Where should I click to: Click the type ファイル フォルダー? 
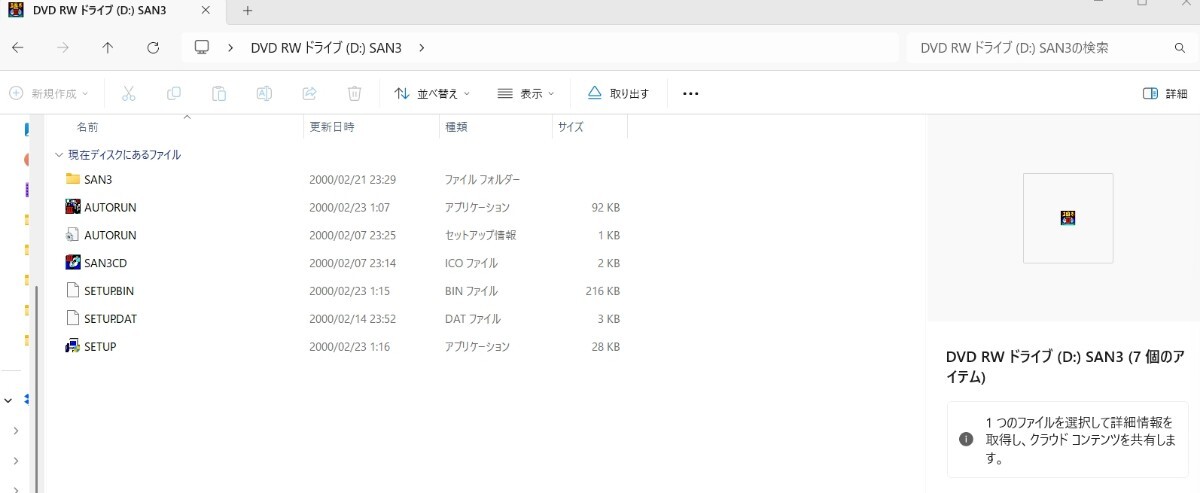(x=482, y=179)
